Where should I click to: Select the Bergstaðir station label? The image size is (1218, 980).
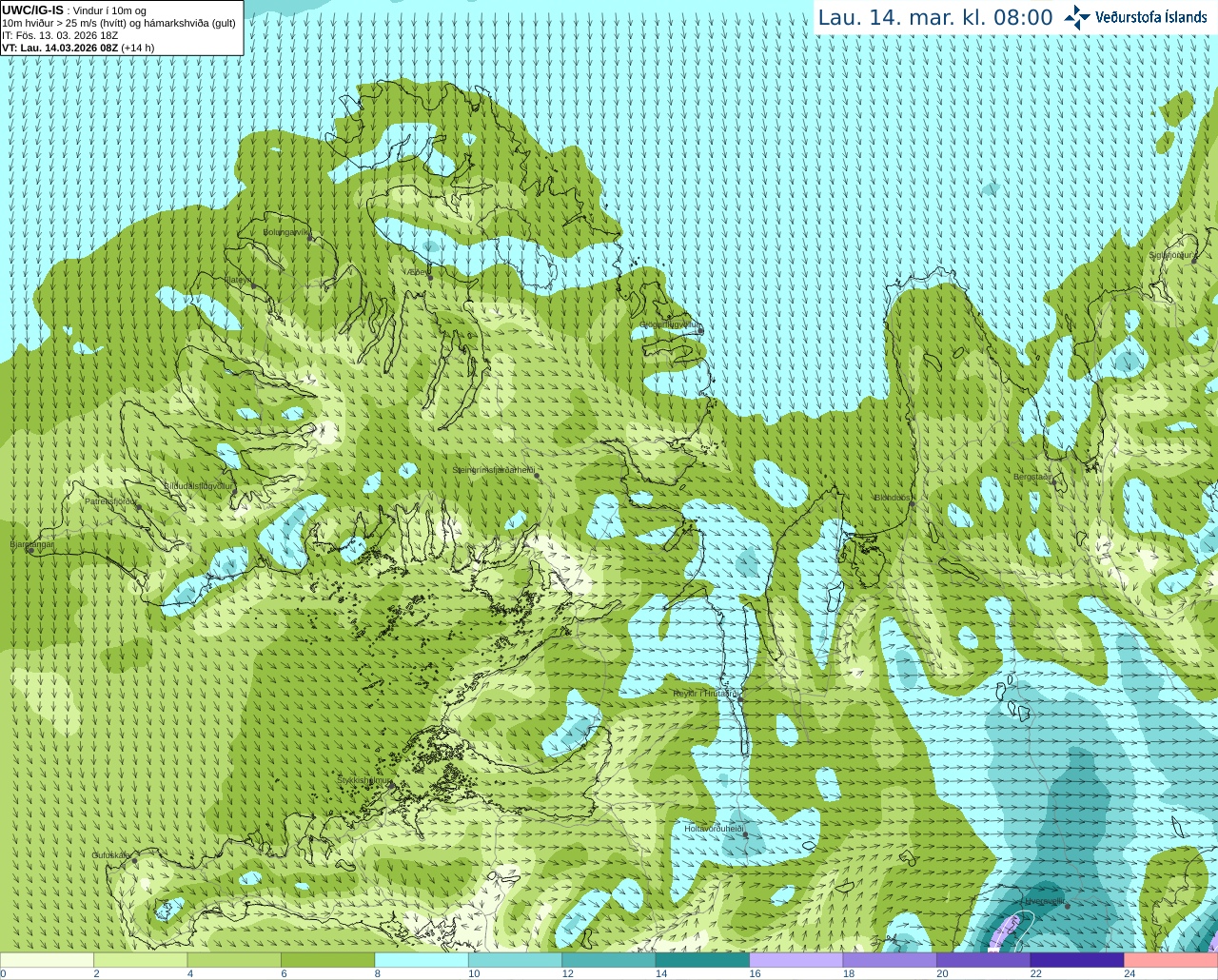tap(1032, 477)
